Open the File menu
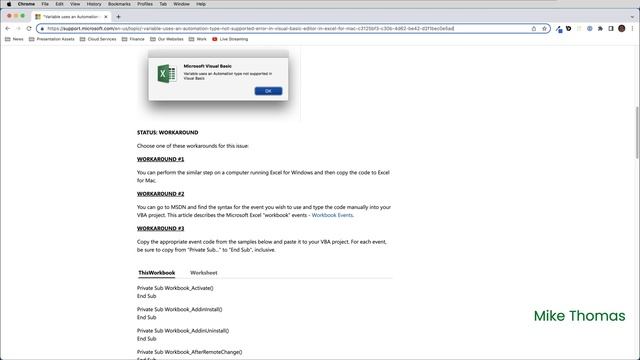This screenshot has width=640, height=360. 45,4
